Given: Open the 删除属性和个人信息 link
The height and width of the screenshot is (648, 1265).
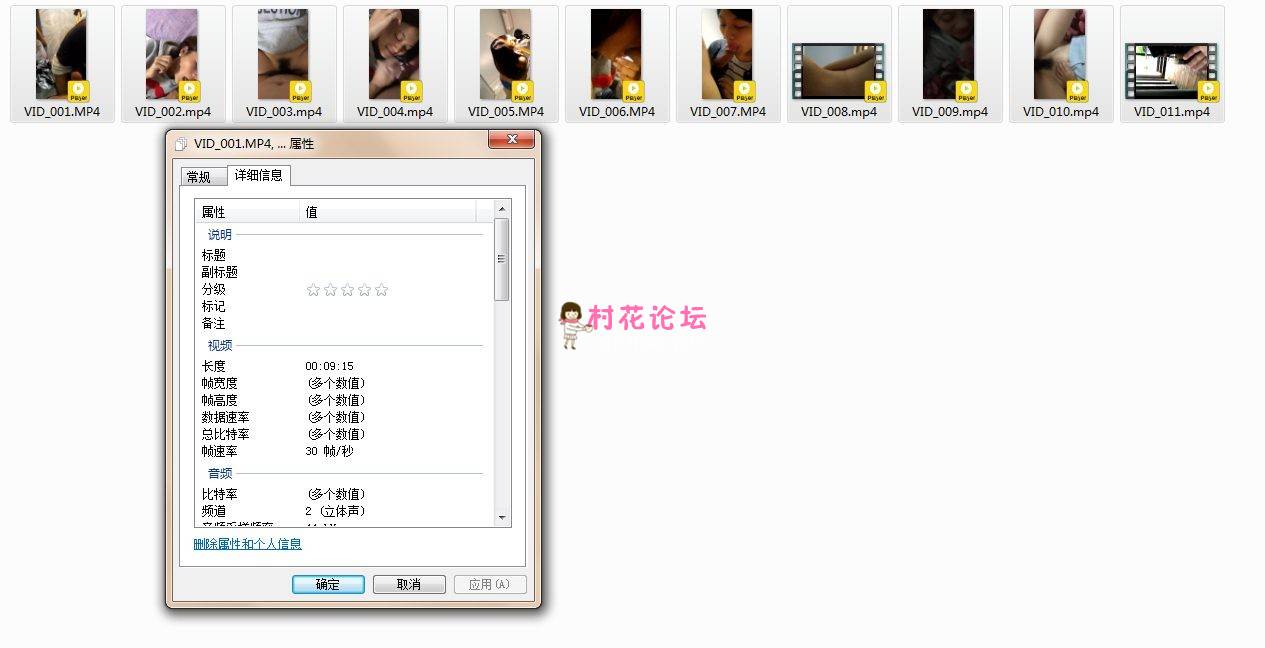Looking at the screenshot, I should 247,544.
